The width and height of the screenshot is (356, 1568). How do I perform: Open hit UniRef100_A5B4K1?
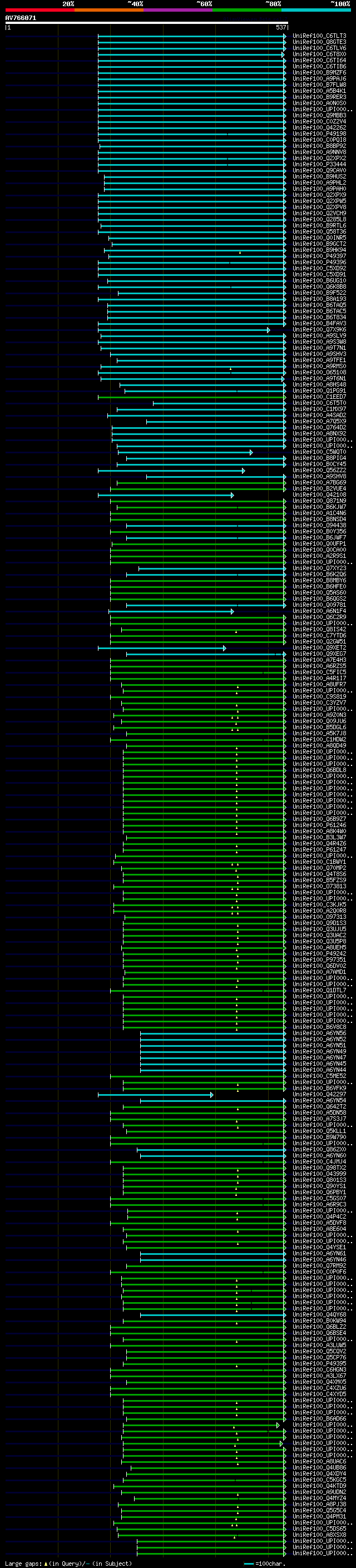click(319, 91)
